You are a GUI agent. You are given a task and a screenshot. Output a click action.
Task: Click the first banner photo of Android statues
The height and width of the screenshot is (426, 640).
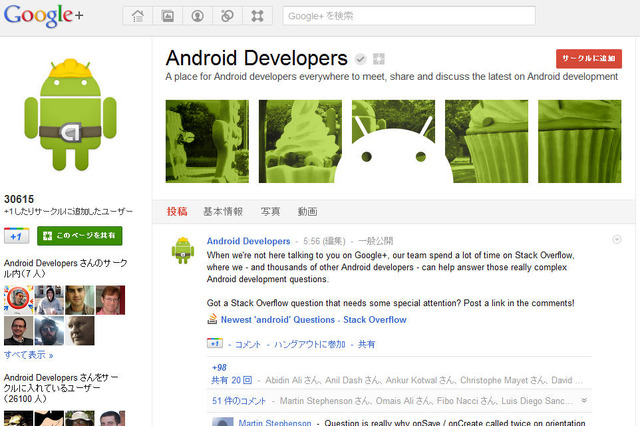coord(207,141)
